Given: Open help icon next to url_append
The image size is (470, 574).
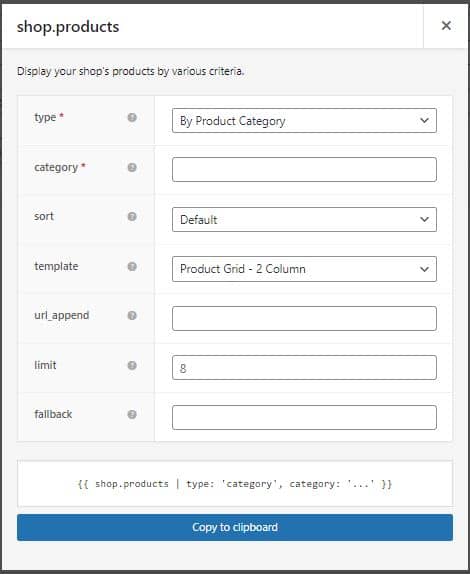Looking at the screenshot, I should pyautogui.click(x=132, y=316).
